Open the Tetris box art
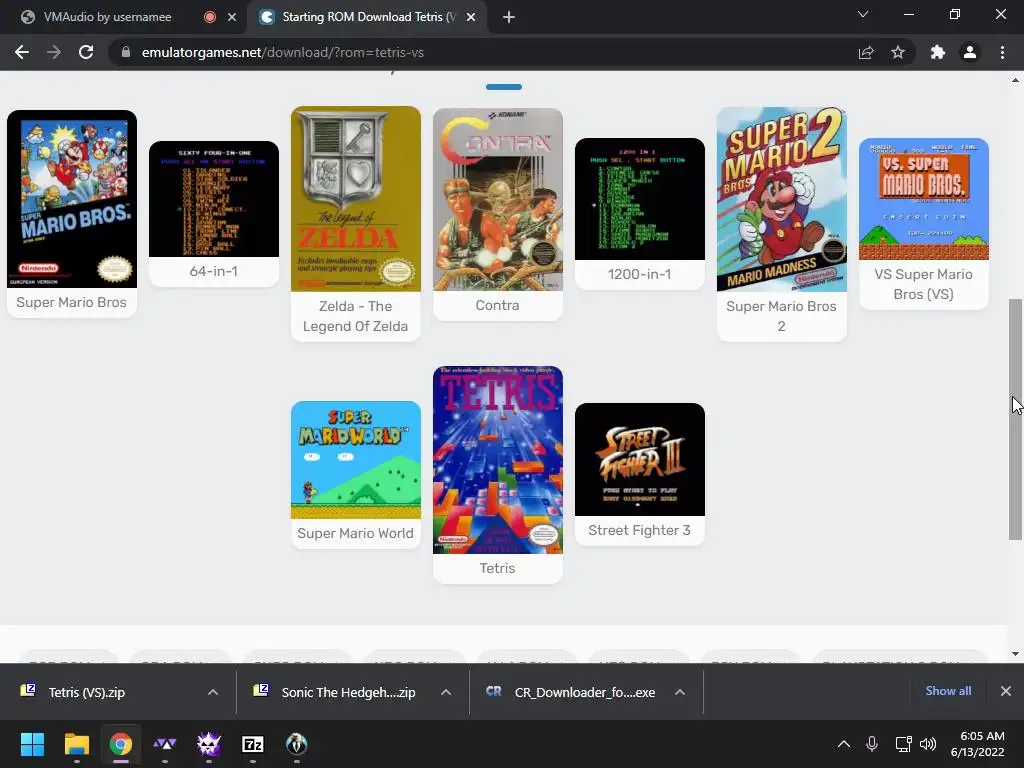The width and height of the screenshot is (1024, 768). [x=498, y=460]
